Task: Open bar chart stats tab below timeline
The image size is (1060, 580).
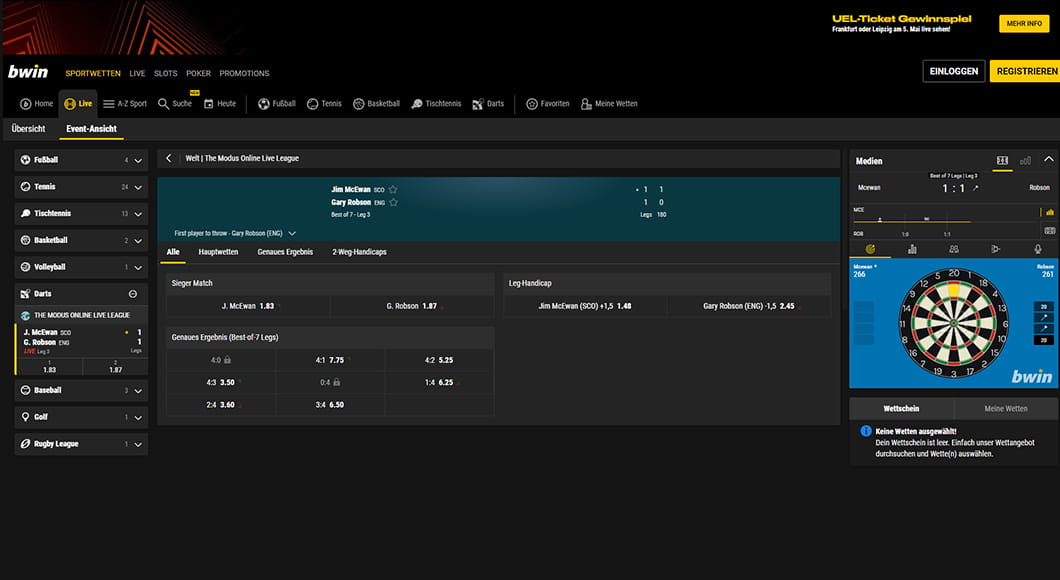Action: pyautogui.click(x=912, y=249)
